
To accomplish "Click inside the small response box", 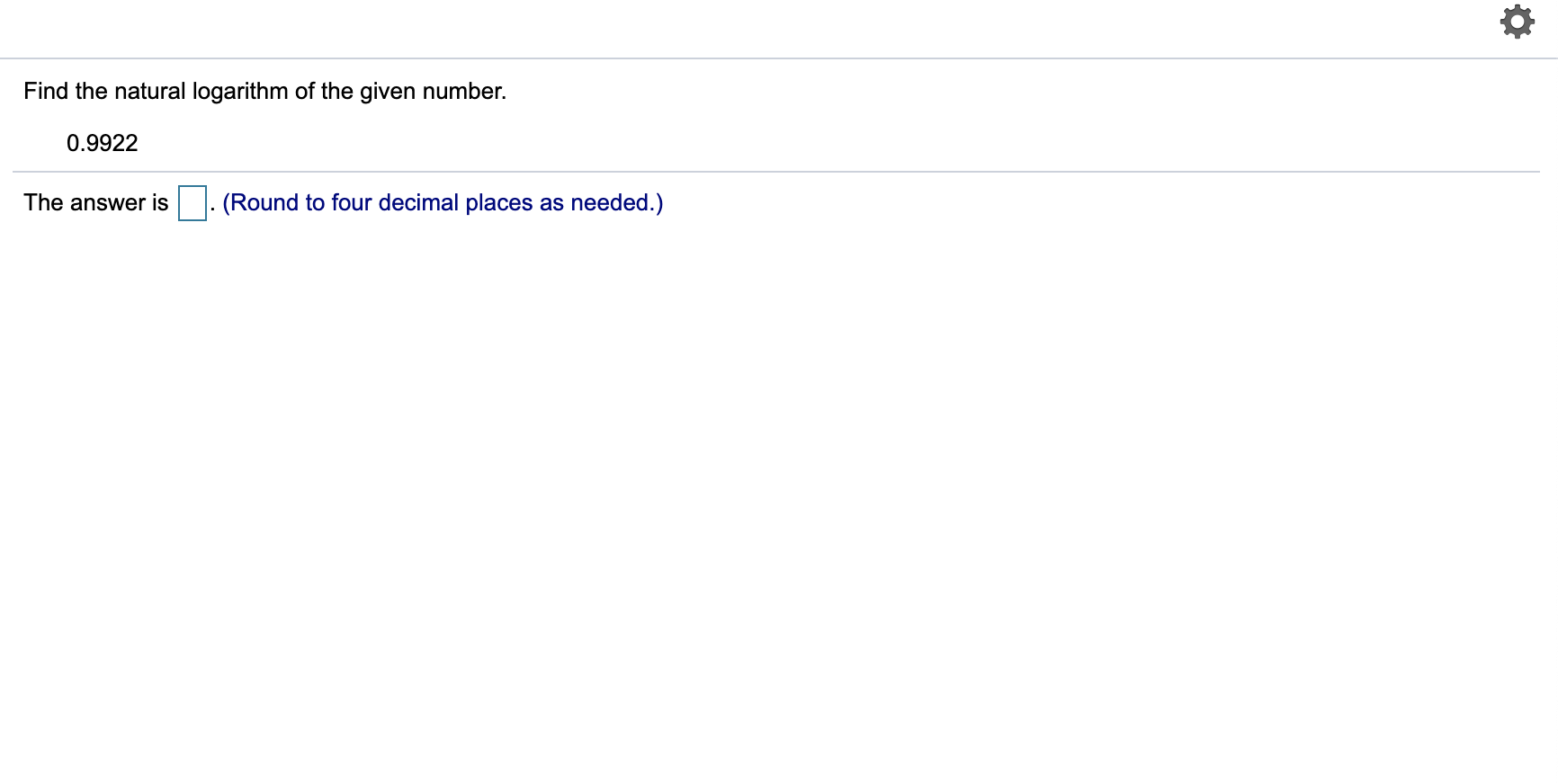I will coord(192,201).
